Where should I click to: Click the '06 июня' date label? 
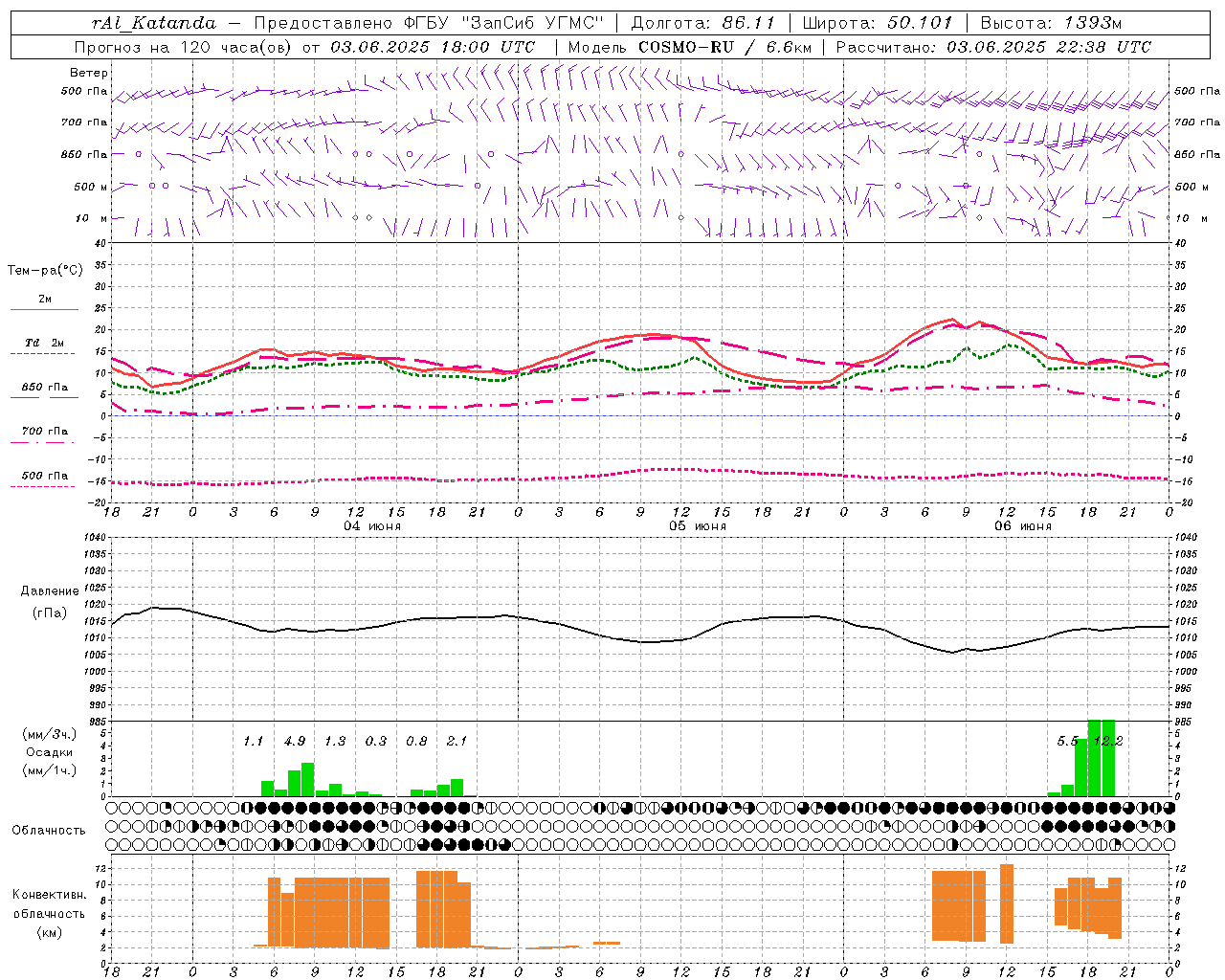click(1022, 526)
